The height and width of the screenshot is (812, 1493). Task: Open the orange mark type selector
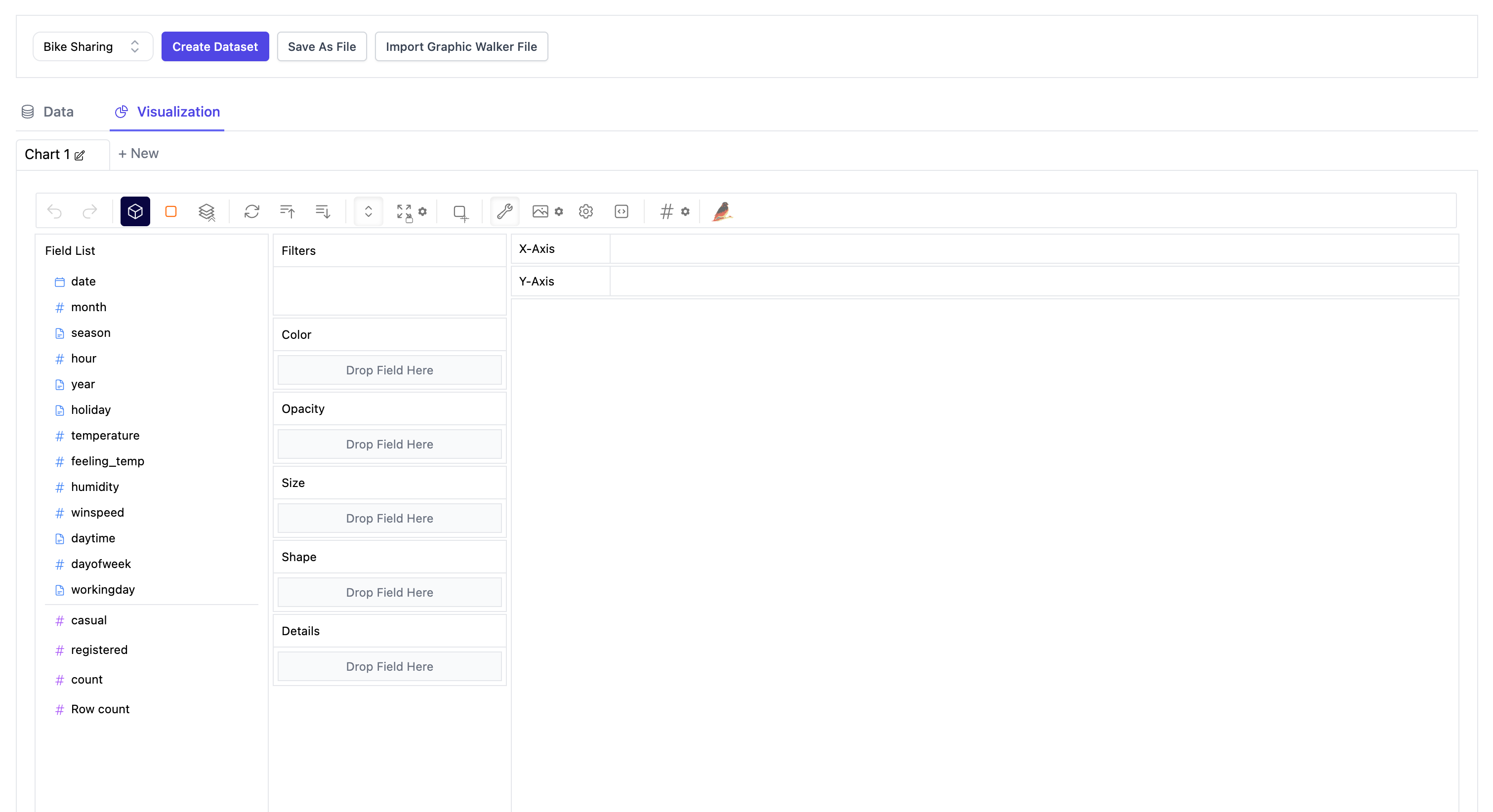point(171,211)
